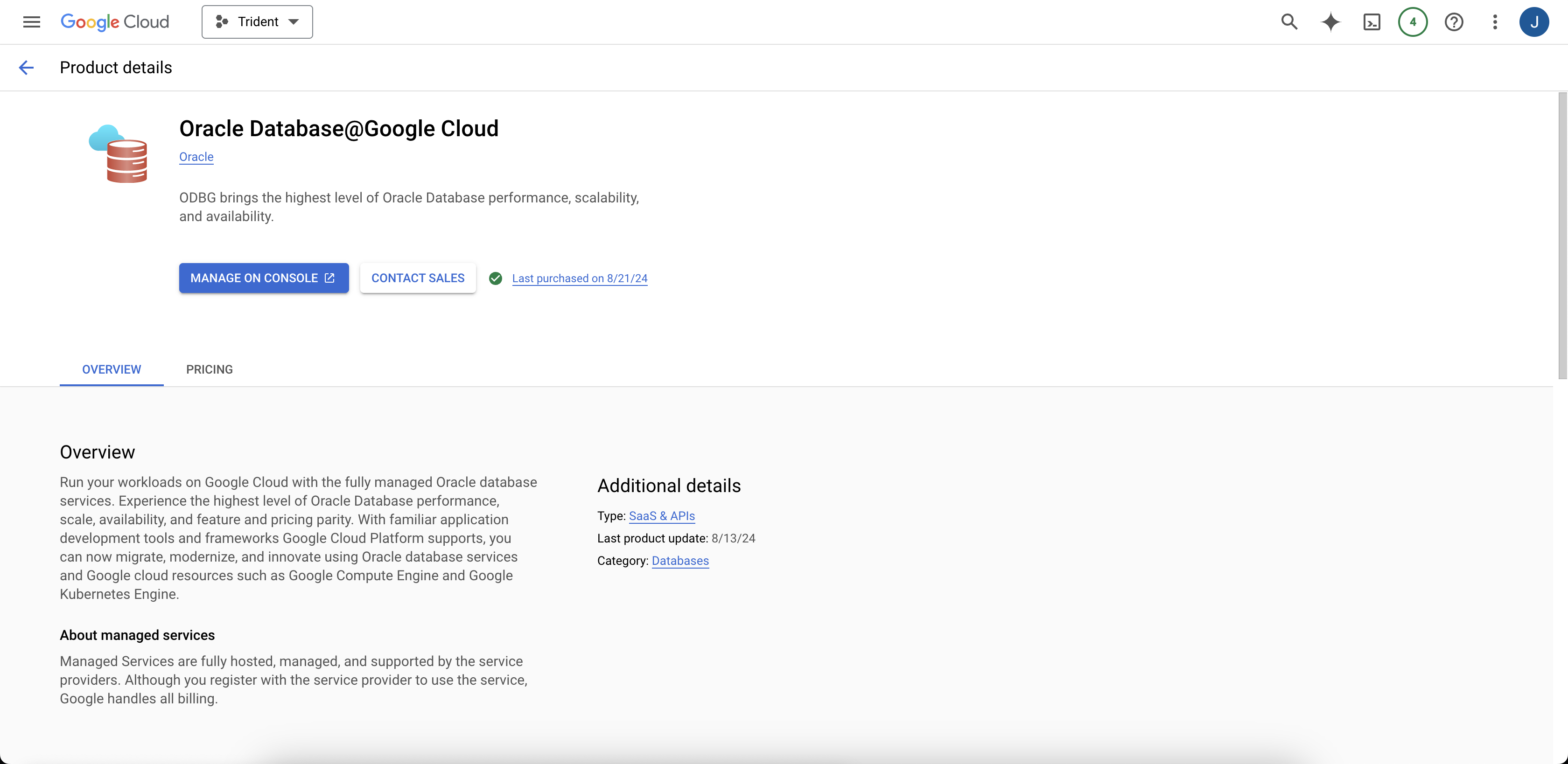Open the three-dot more options menu
This screenshot has width=1568, height=764.
coord(1496,22)
